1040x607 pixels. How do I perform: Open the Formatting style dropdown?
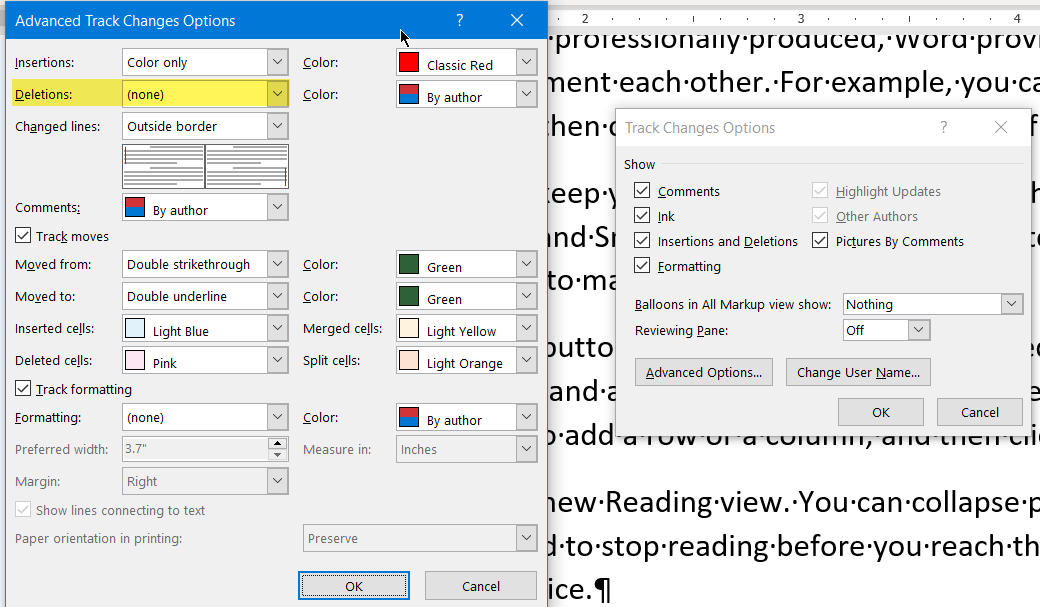[x=205, y=417]
